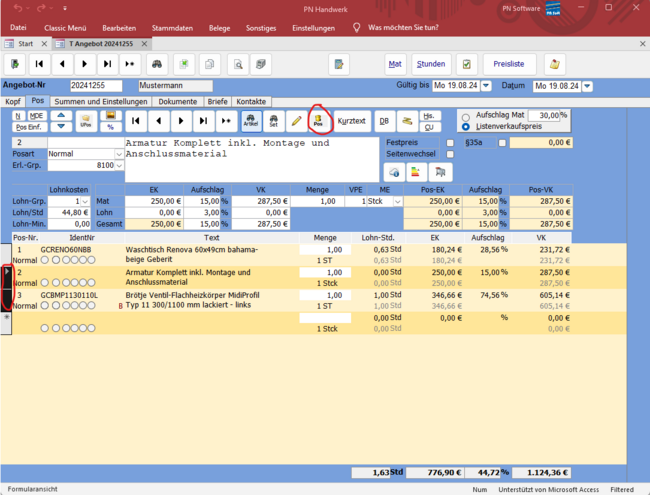Click the cloud info icon below Seitenwechsel
This screenshot has width=650, height=495.
(394, 172)
